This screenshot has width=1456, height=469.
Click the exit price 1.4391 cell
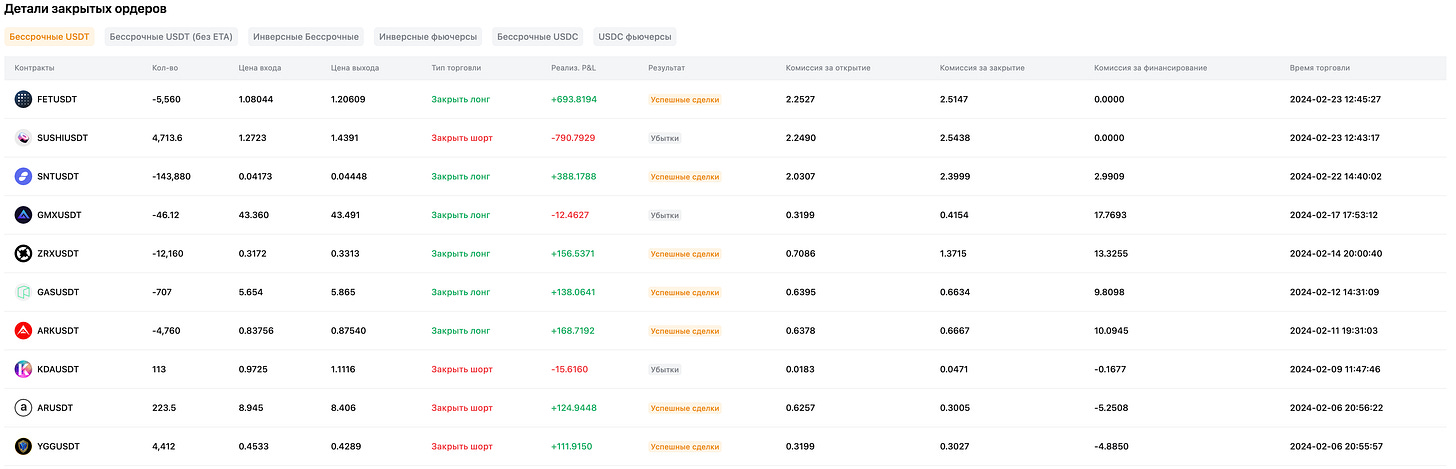(346, 138)
